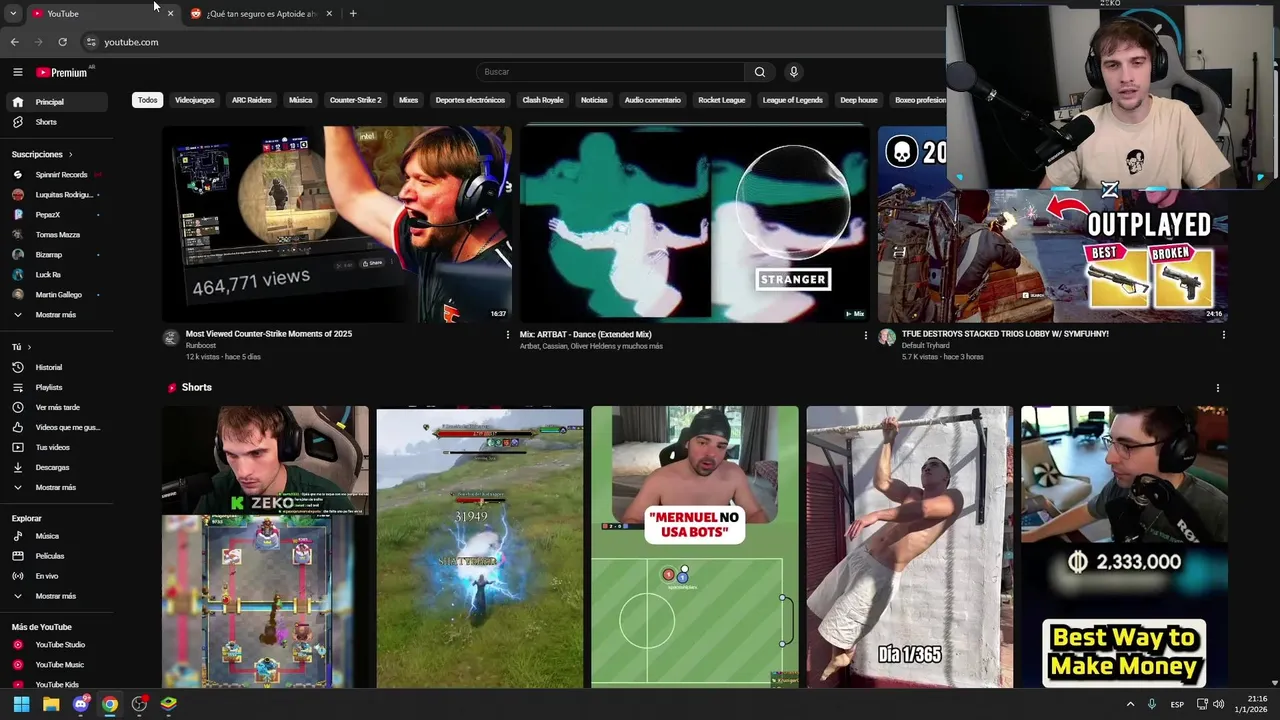Expand Mostrar más under Suscripciones
Viewport: 1280px width, 720px height.
pyautogui.click(x=55, y=315)
